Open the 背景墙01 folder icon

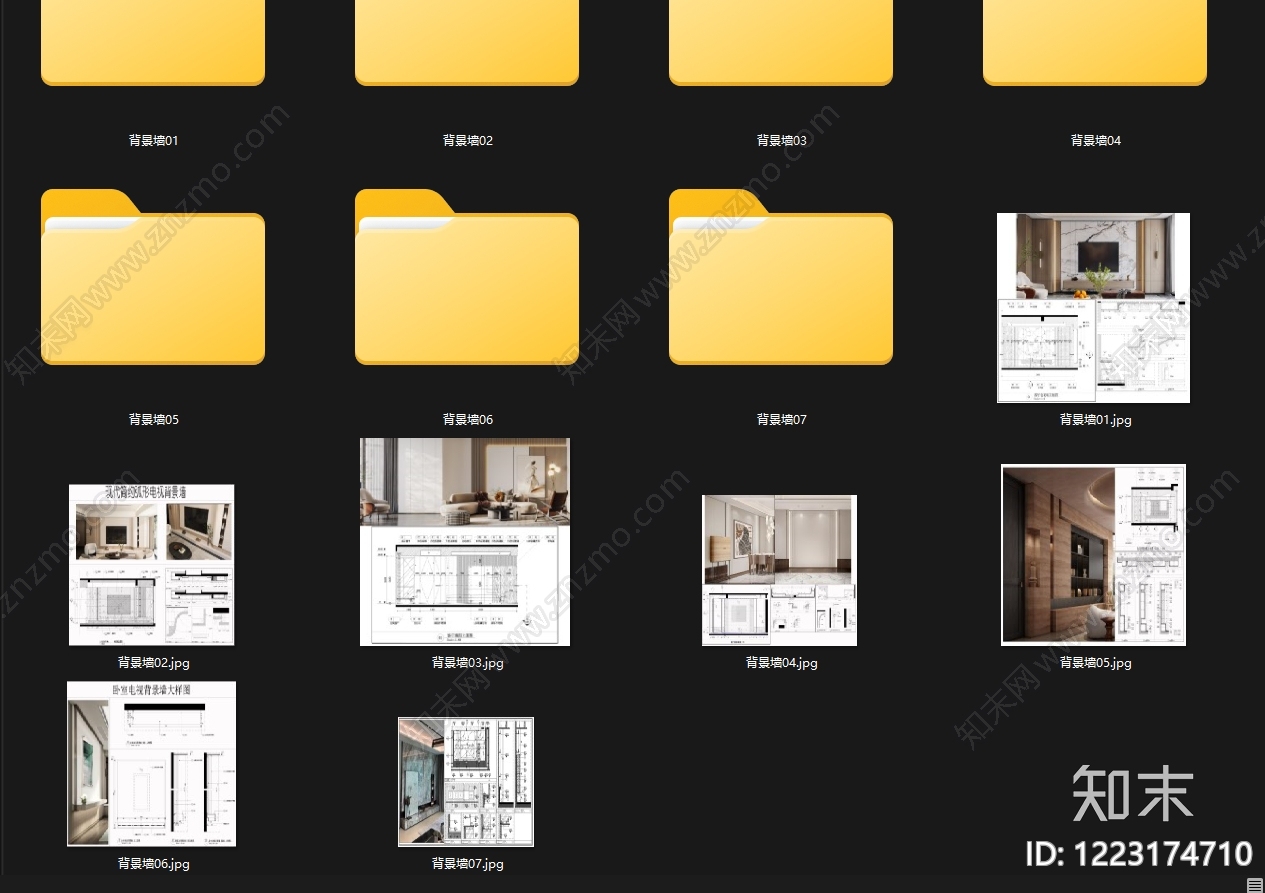click(x=153, y=42)
